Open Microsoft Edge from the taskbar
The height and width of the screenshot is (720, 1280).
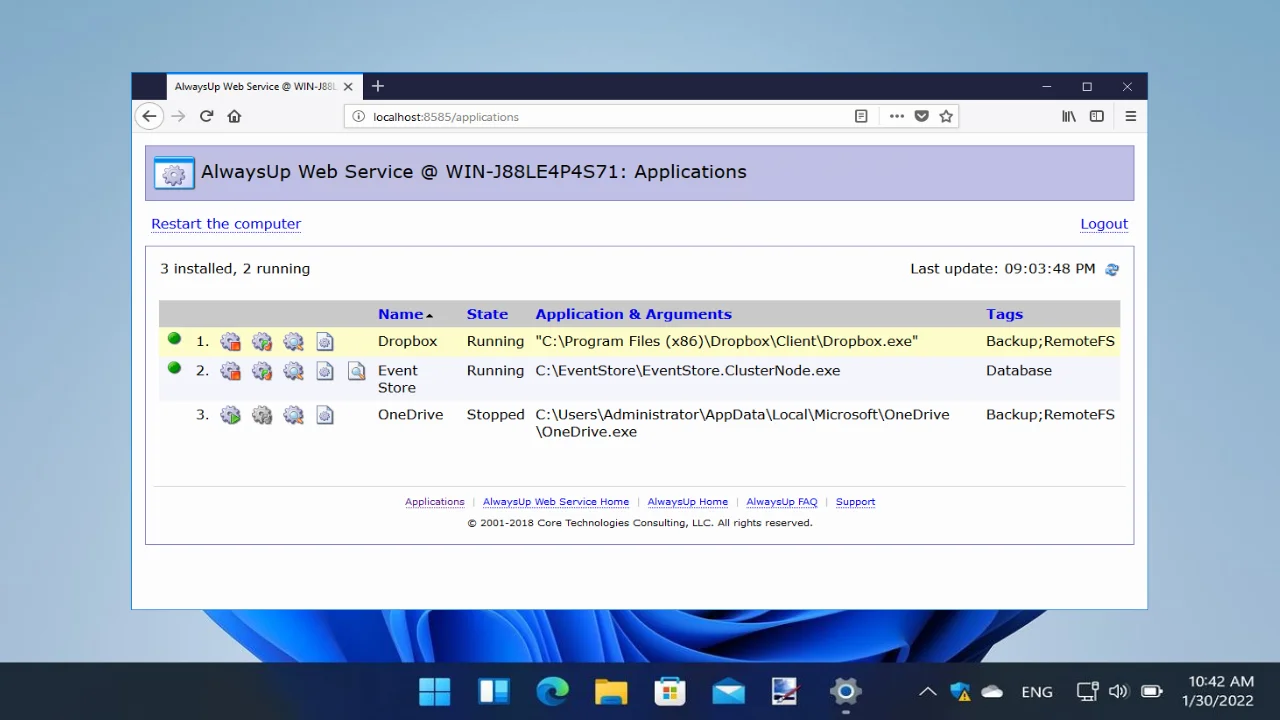[x=552, y=691]
